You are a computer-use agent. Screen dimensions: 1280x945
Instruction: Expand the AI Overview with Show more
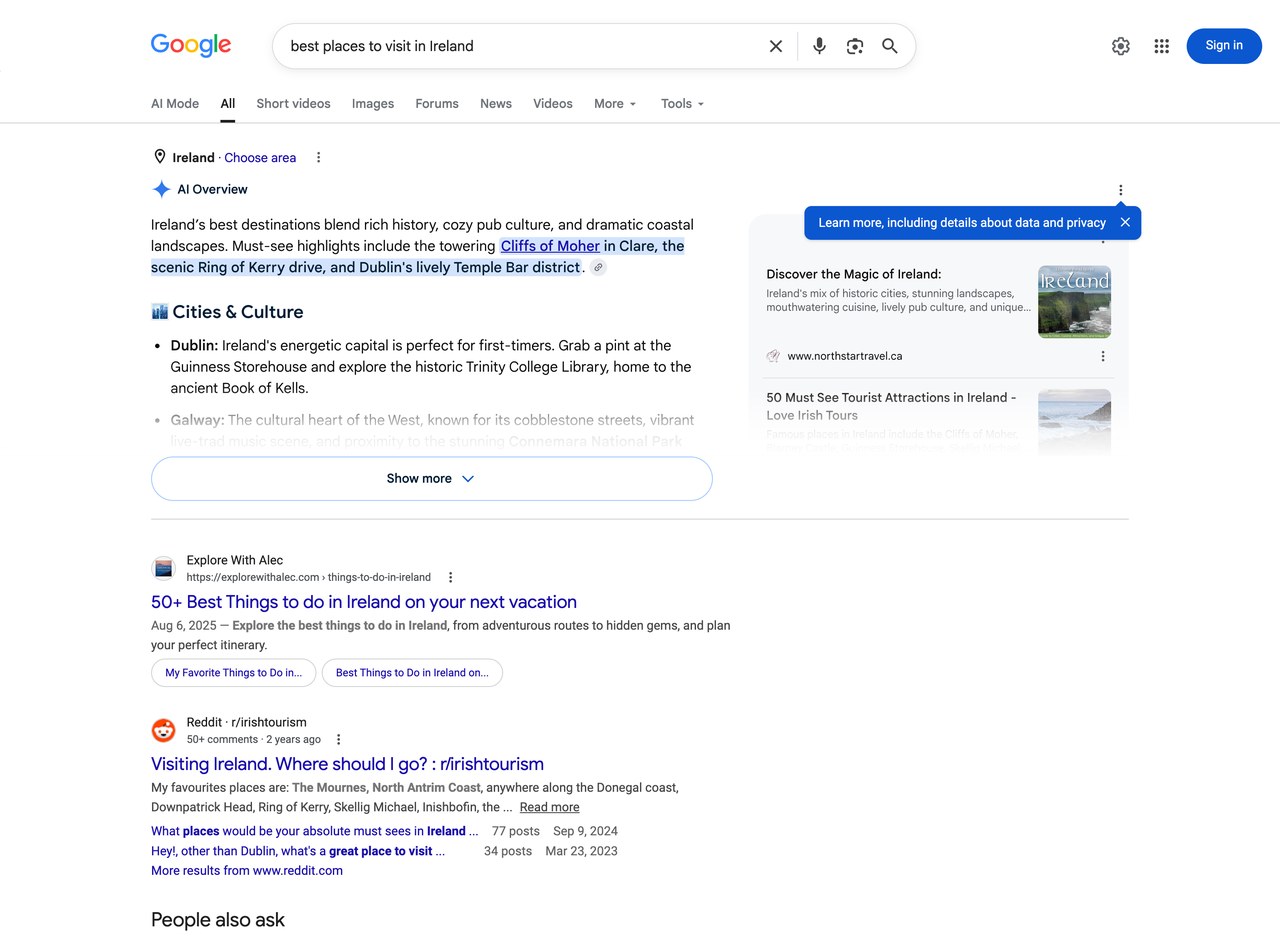click(431, 478)
